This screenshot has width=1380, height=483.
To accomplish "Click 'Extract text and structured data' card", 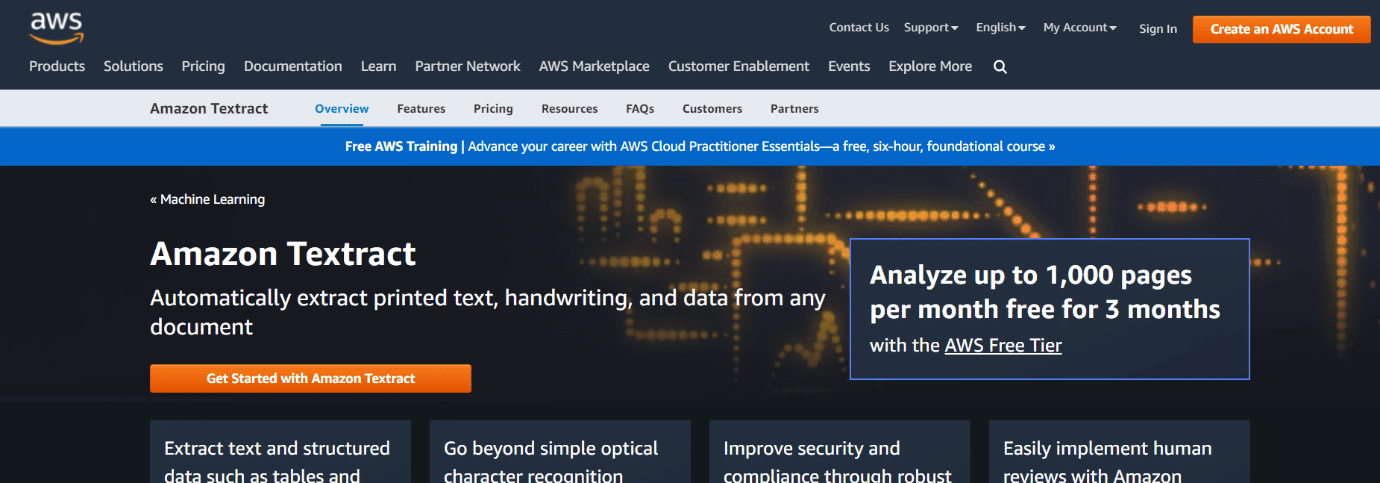I will tap(280, 452).
